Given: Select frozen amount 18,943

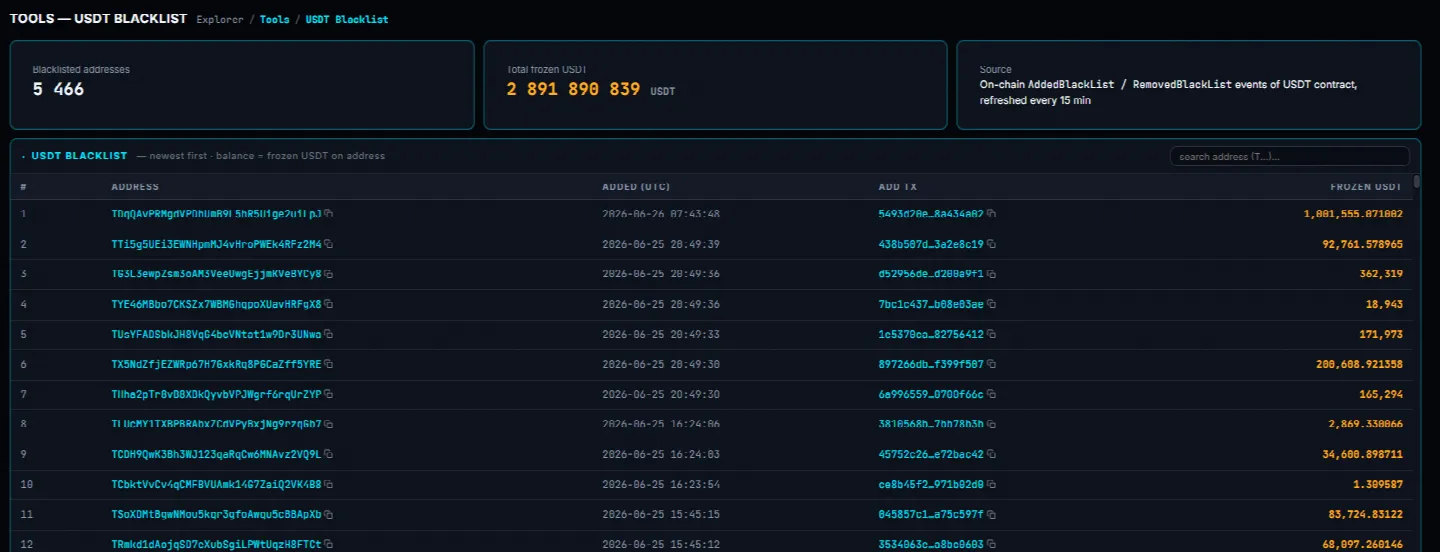Looking at the screenshot, I should tap(1384, 304).
